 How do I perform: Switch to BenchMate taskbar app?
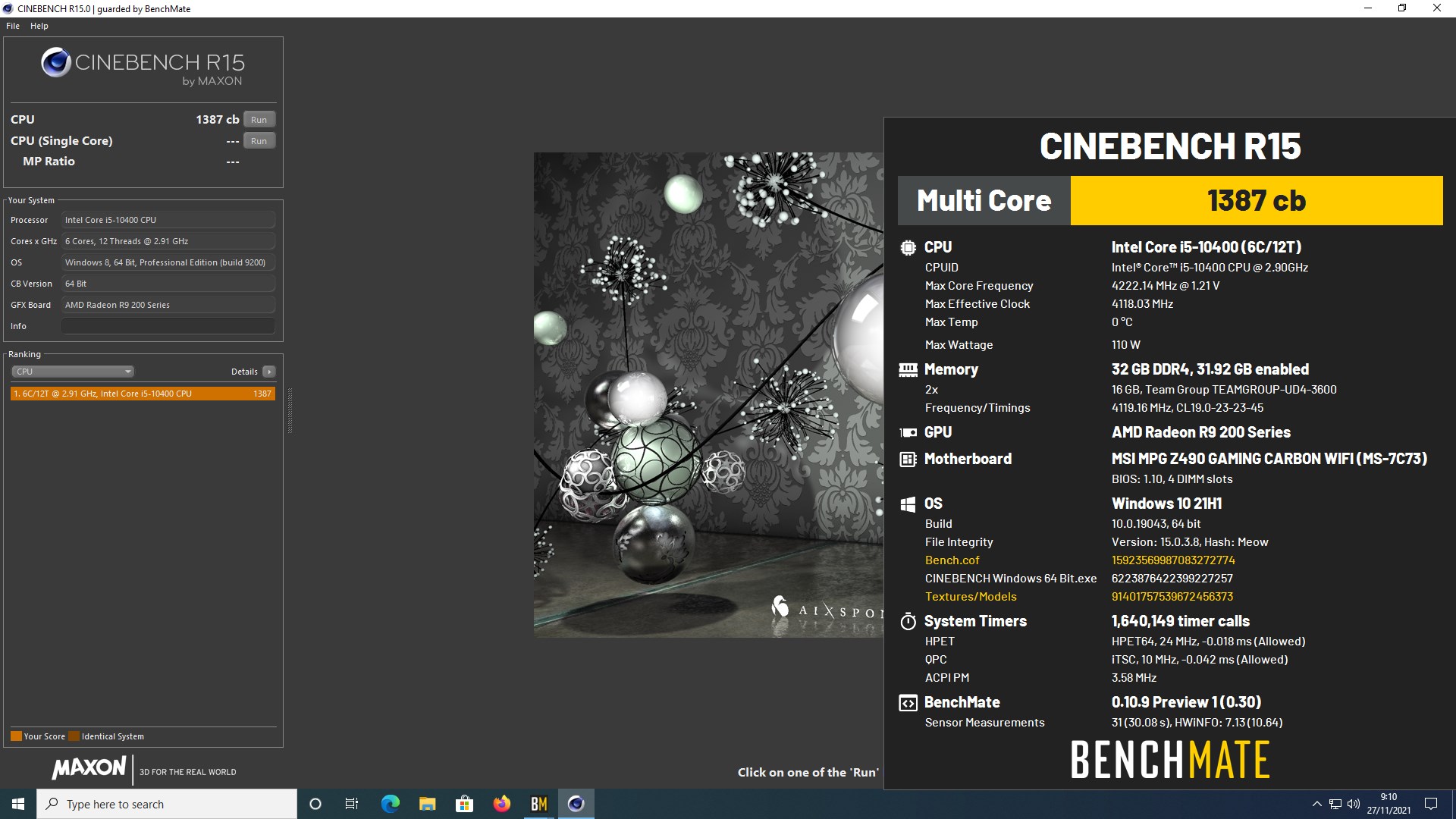538,804
